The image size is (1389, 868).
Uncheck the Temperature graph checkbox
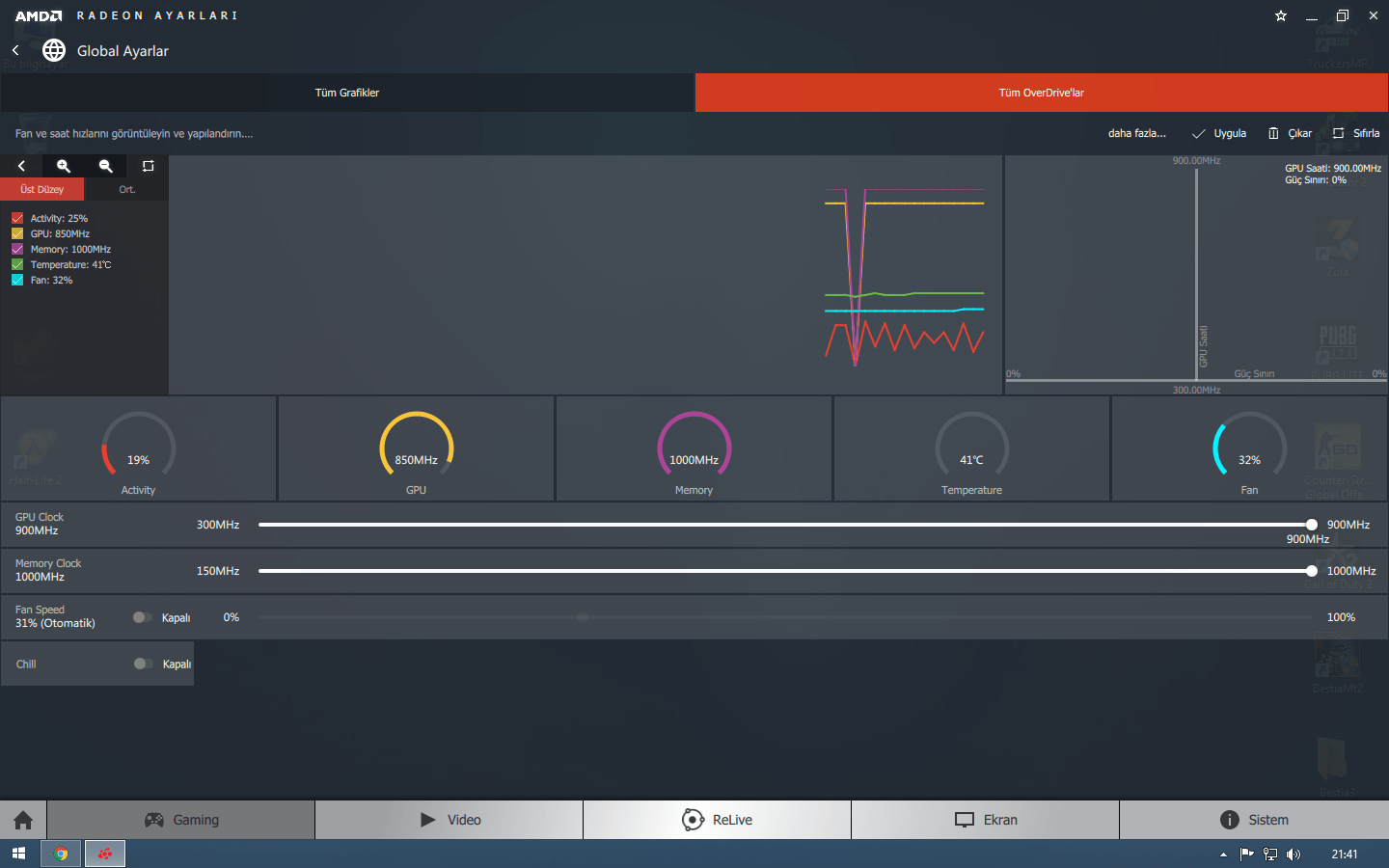[x=17, y=264]
